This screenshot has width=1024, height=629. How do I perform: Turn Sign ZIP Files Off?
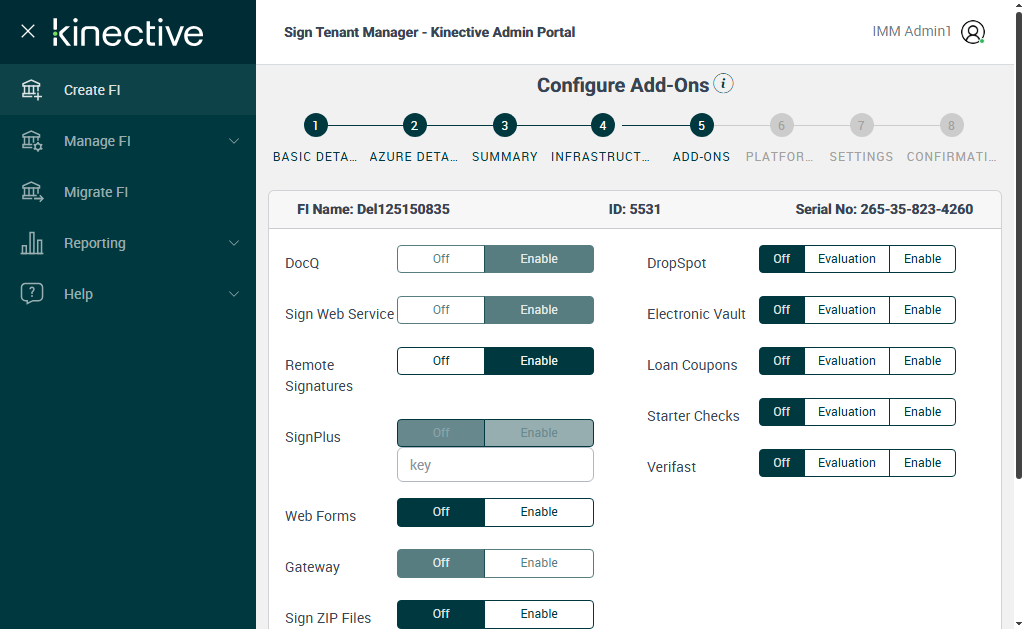(441, 614)
